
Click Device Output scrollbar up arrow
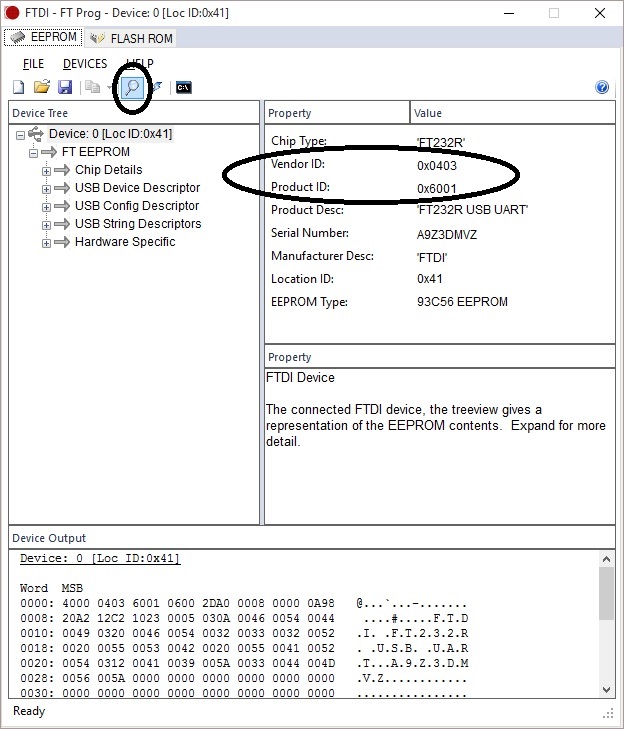click(x=606, y=559)
